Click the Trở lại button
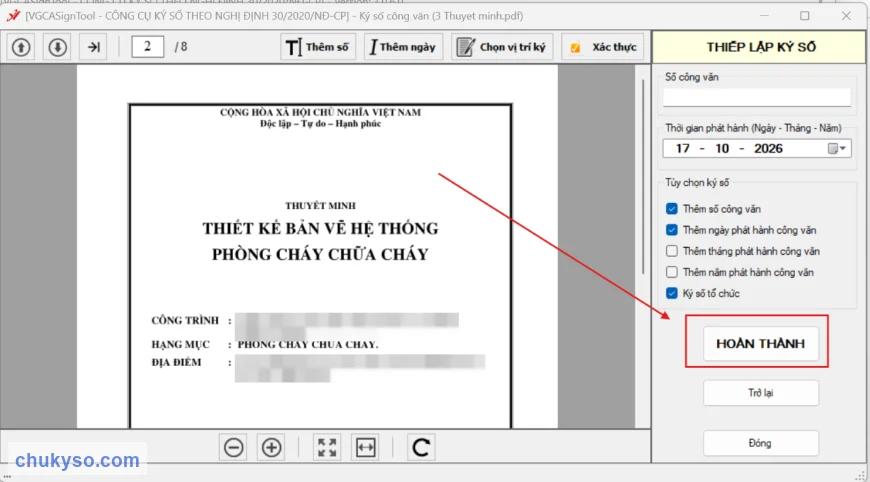This screenshot has height=482, width=870. (761, 393)
